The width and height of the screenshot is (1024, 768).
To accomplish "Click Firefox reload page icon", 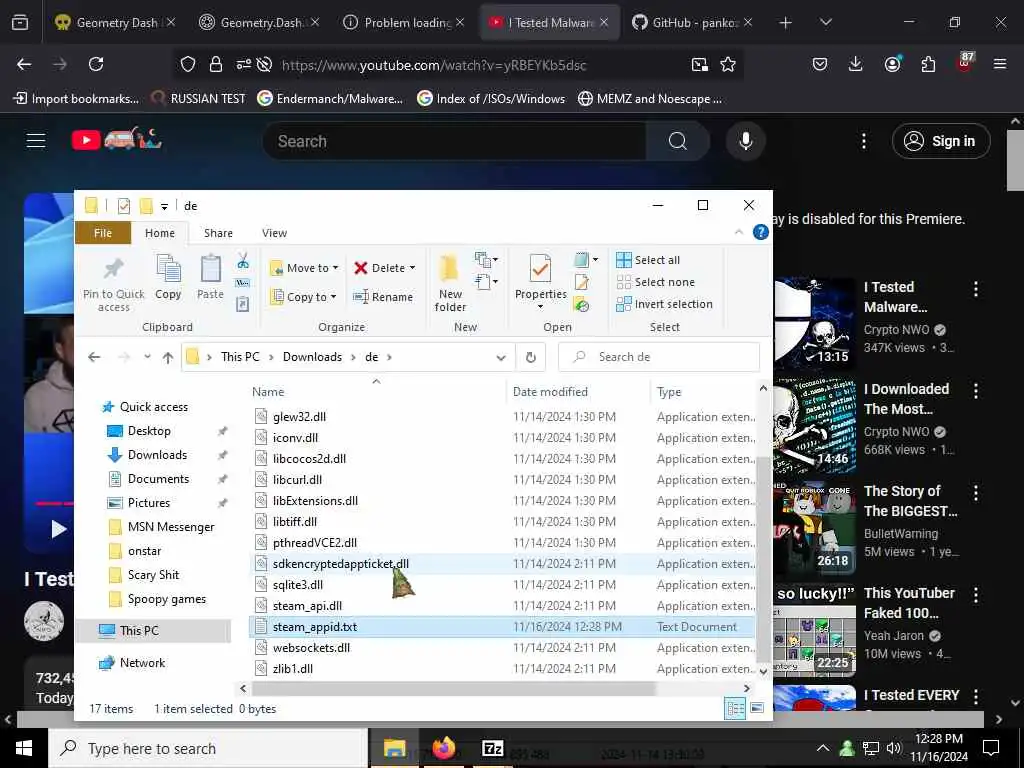I will tap(96, 64).
